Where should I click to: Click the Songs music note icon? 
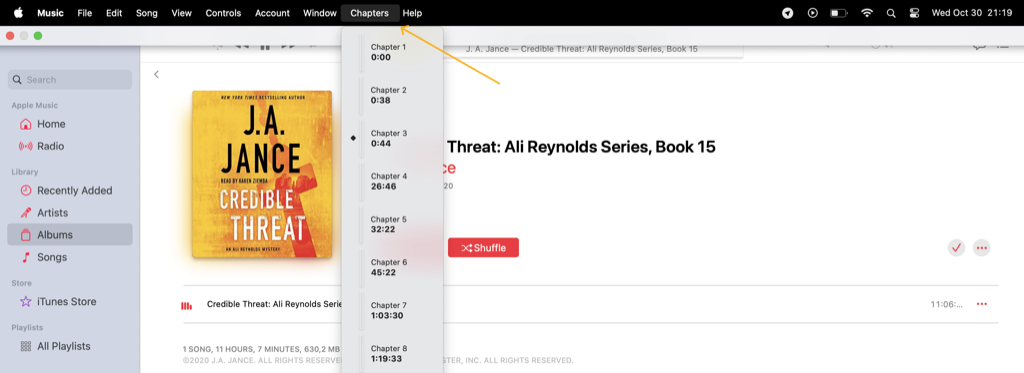coord(25,257)
